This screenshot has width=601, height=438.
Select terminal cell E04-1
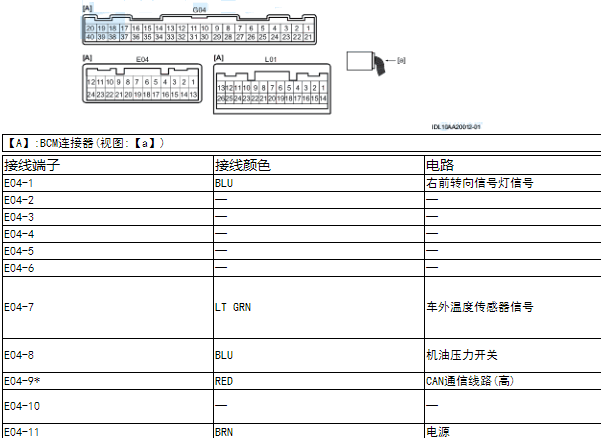tap(108, 183)
